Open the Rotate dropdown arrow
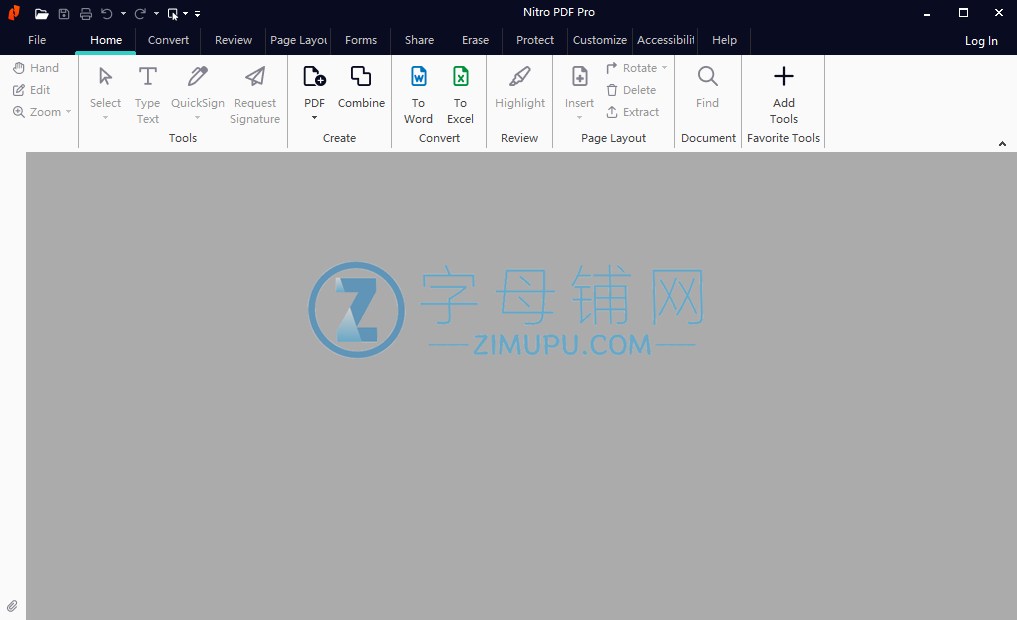 [x=664, y=68]
